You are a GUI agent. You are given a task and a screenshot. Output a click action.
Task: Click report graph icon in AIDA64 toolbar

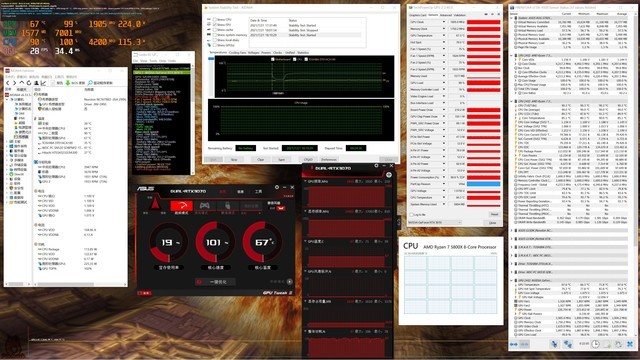pyautogui.click(x=43, y=83)
